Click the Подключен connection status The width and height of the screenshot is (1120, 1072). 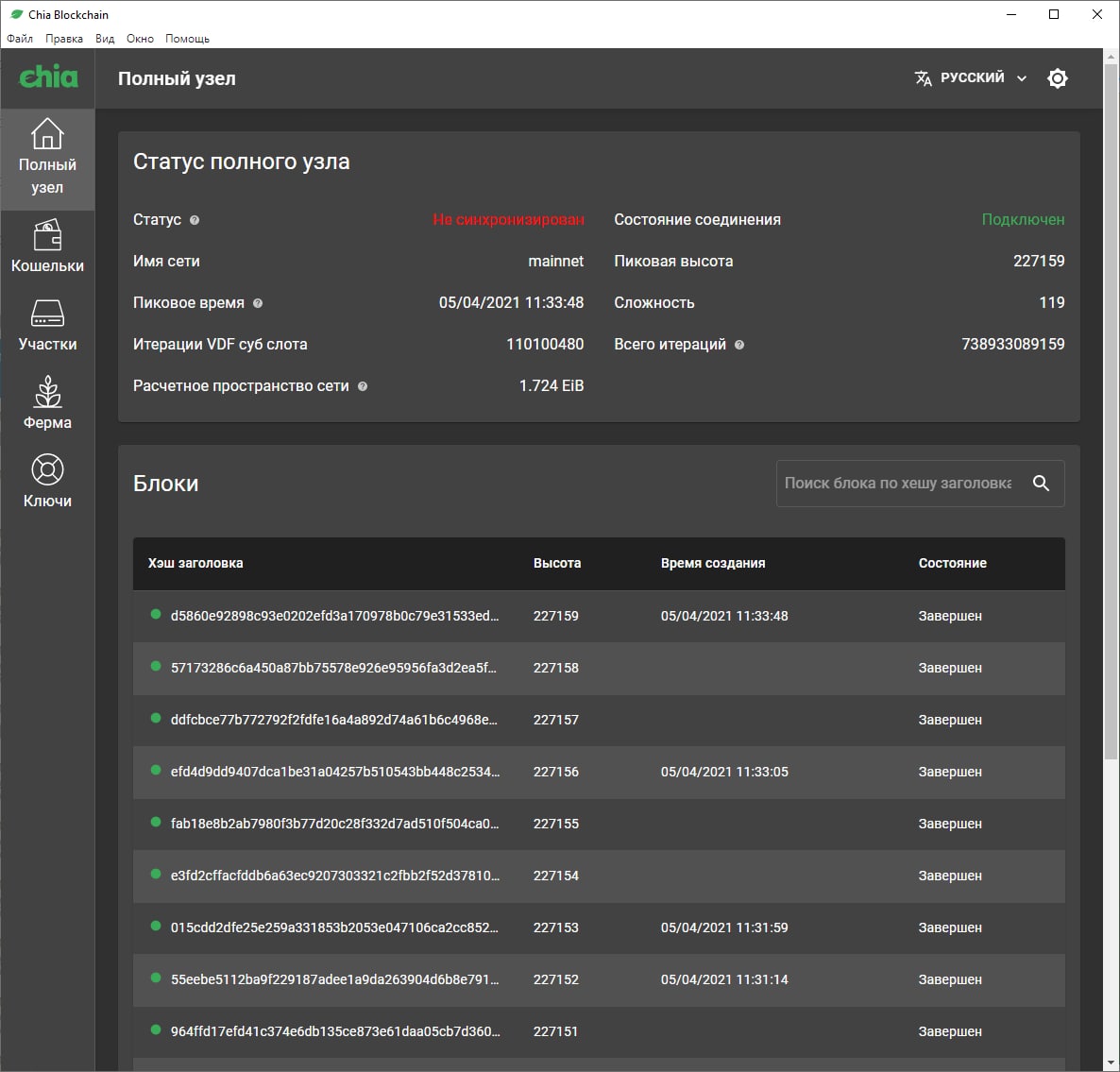point(1023,220)
